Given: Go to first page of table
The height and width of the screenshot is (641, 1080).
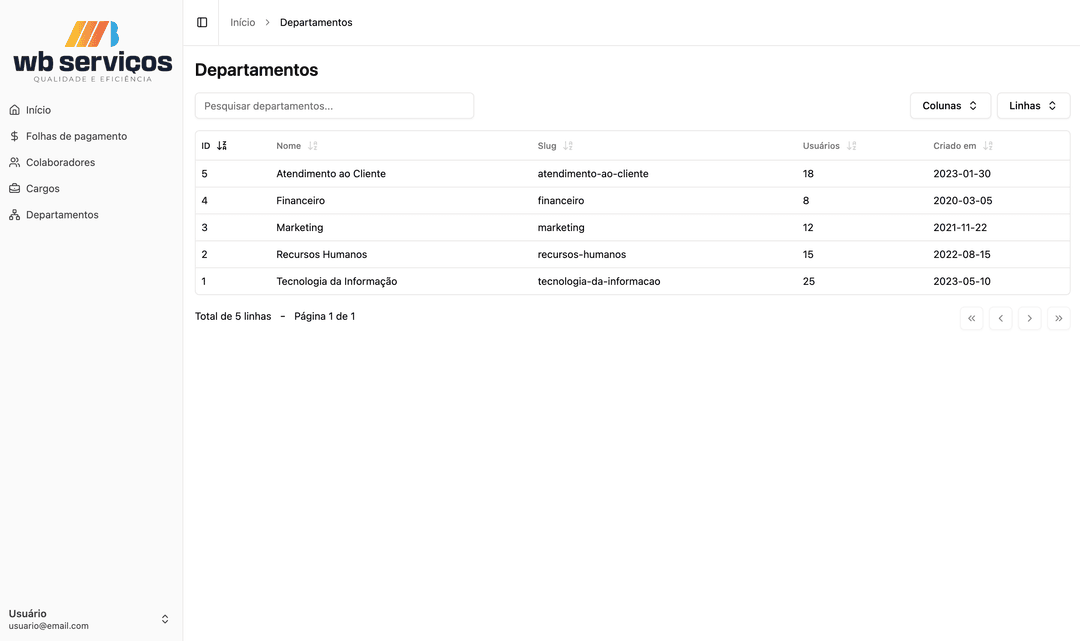Looking at the screenshot, I should 971,318.
